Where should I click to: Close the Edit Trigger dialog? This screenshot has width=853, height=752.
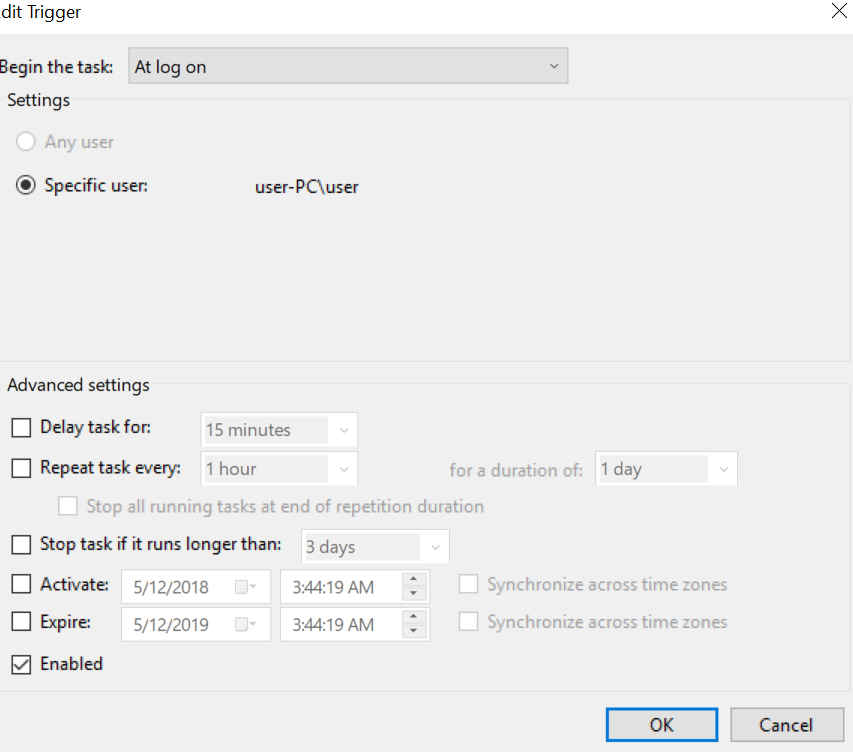[839, 11]
